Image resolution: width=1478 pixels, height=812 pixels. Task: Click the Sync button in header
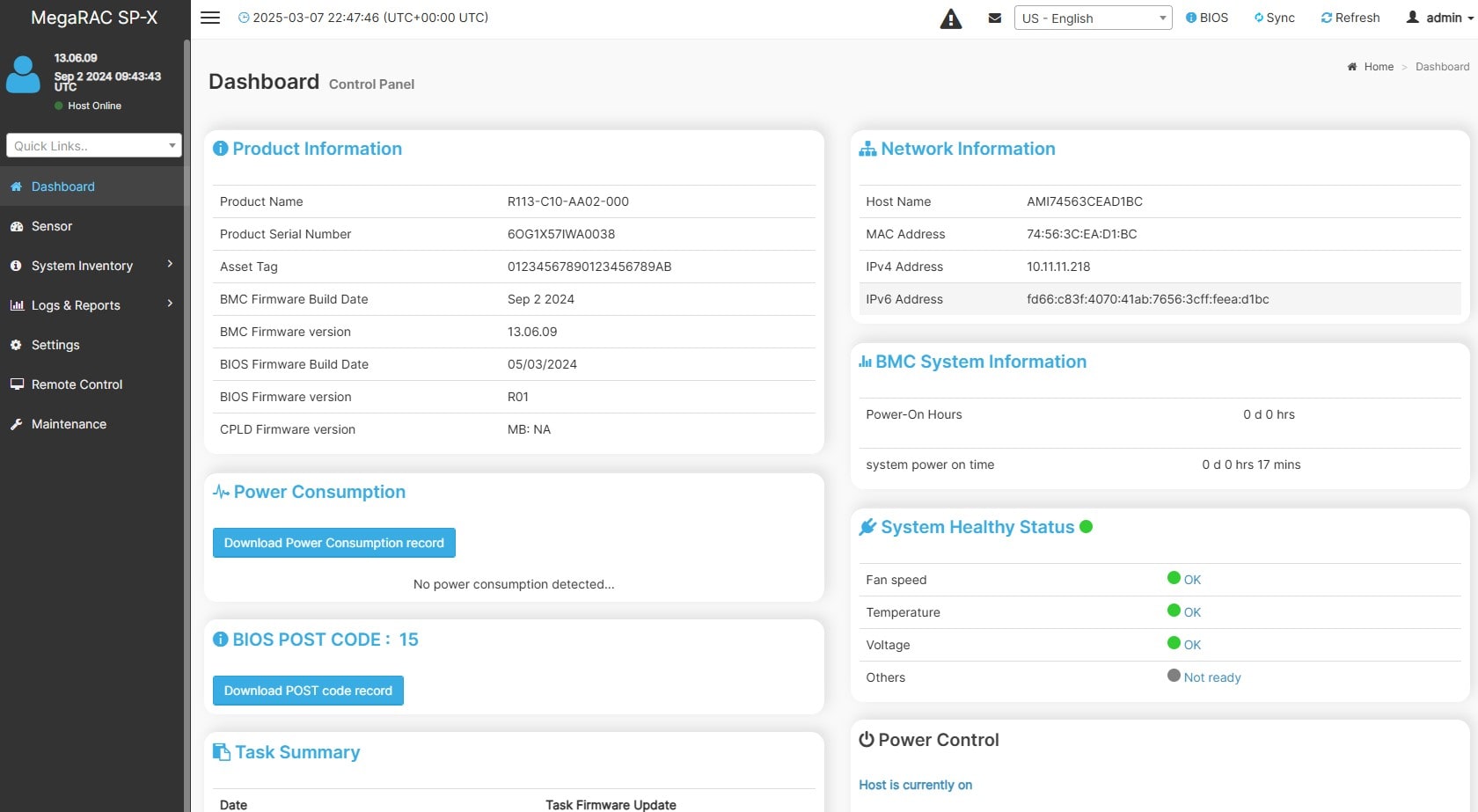point(1275,18)
